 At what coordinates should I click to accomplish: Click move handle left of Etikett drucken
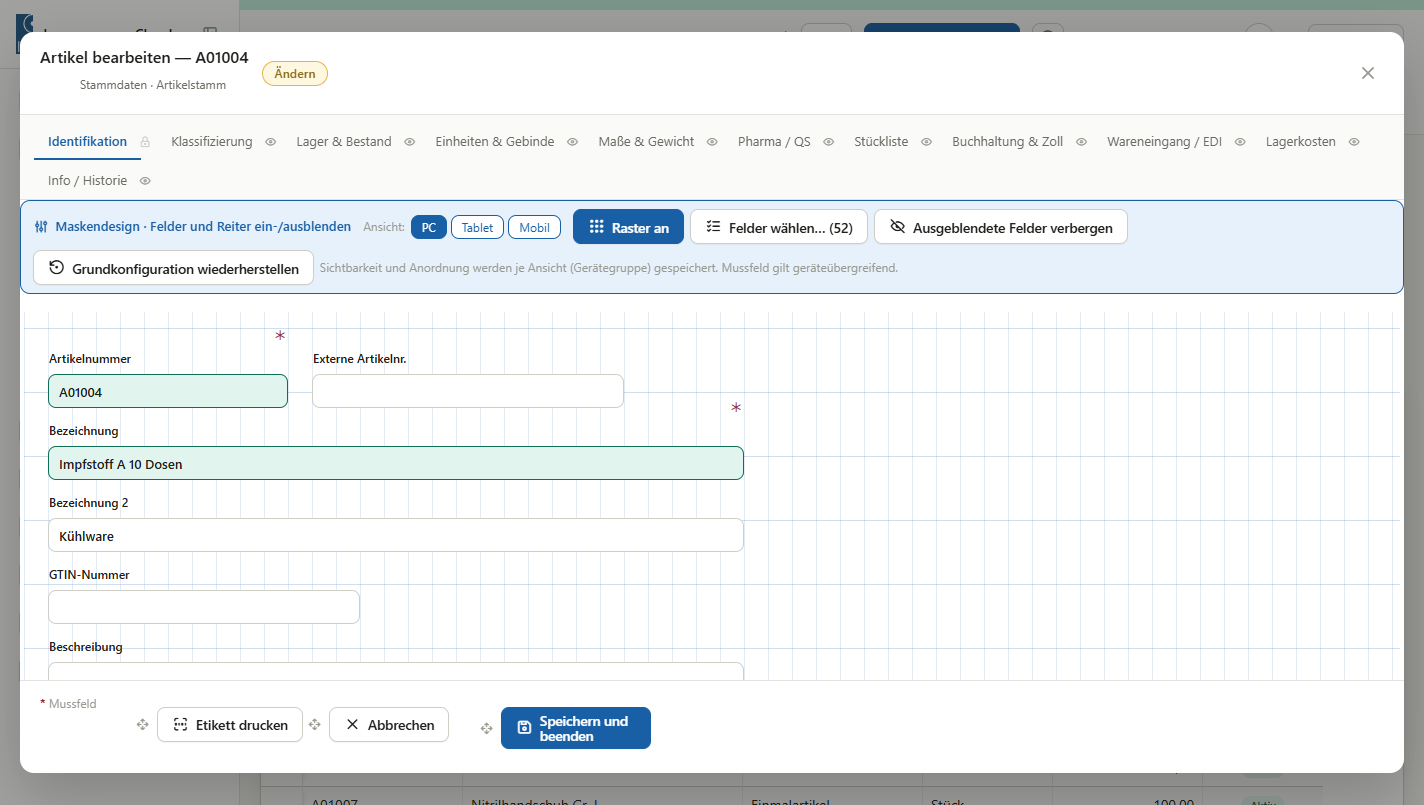143,725
